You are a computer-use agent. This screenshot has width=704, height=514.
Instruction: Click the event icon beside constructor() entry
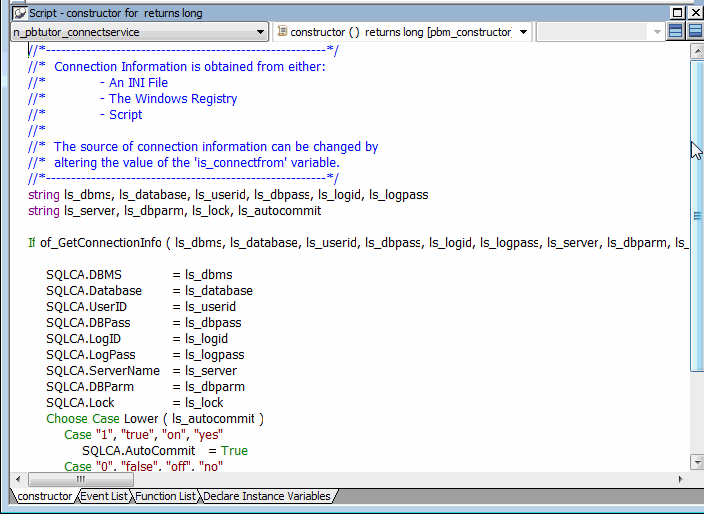pos(281,32)
